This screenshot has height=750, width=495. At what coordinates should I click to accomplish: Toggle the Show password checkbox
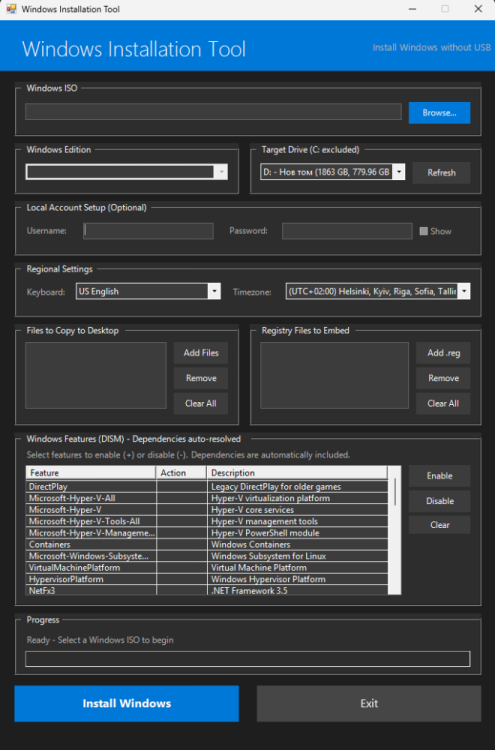click(423, 231)
